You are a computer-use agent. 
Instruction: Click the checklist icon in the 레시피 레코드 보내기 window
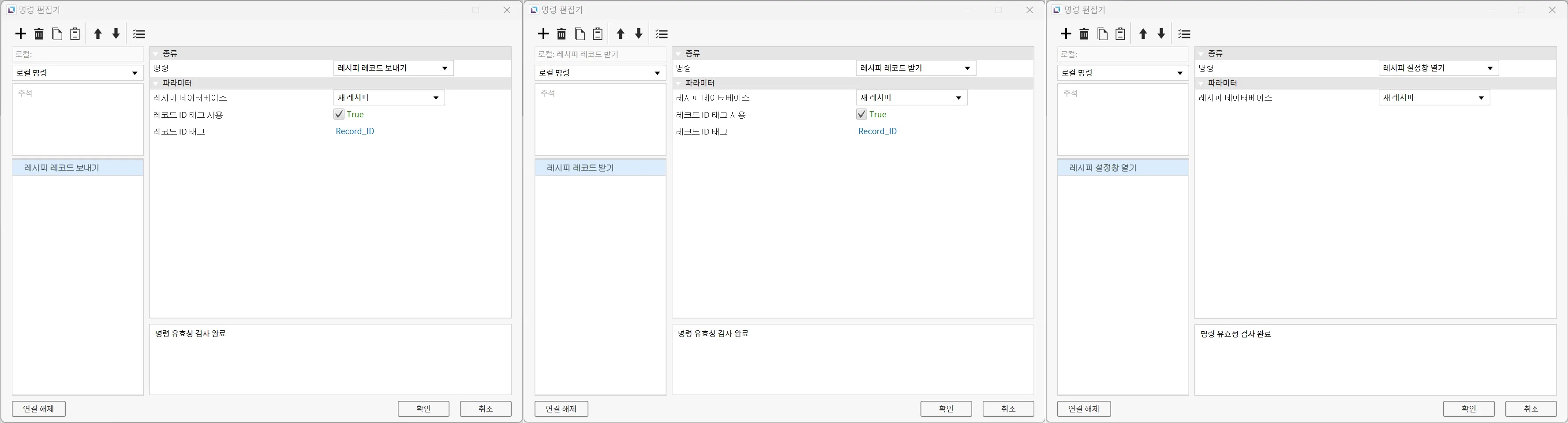[x=139, y=34]
